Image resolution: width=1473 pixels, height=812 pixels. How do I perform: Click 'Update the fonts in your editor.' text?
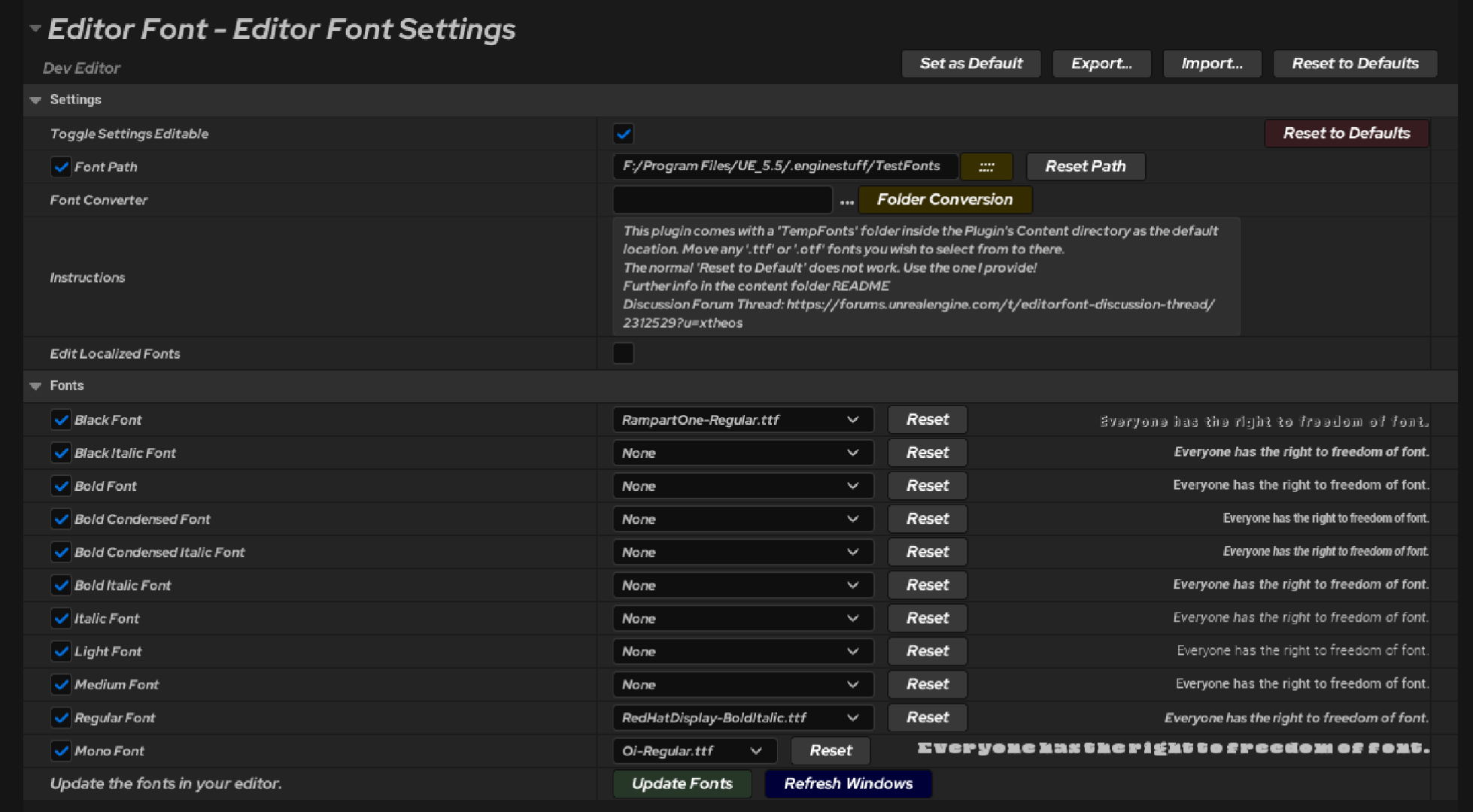pyautogui.click(x=166, y=783)
